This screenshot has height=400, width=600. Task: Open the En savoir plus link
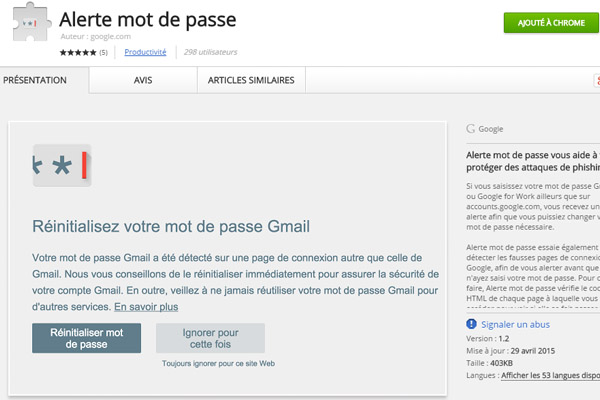146,307
